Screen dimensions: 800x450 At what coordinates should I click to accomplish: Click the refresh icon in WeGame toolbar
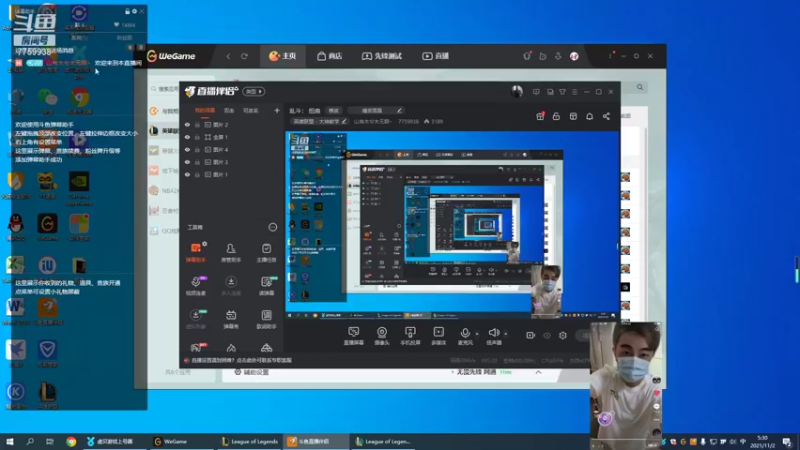244,56
